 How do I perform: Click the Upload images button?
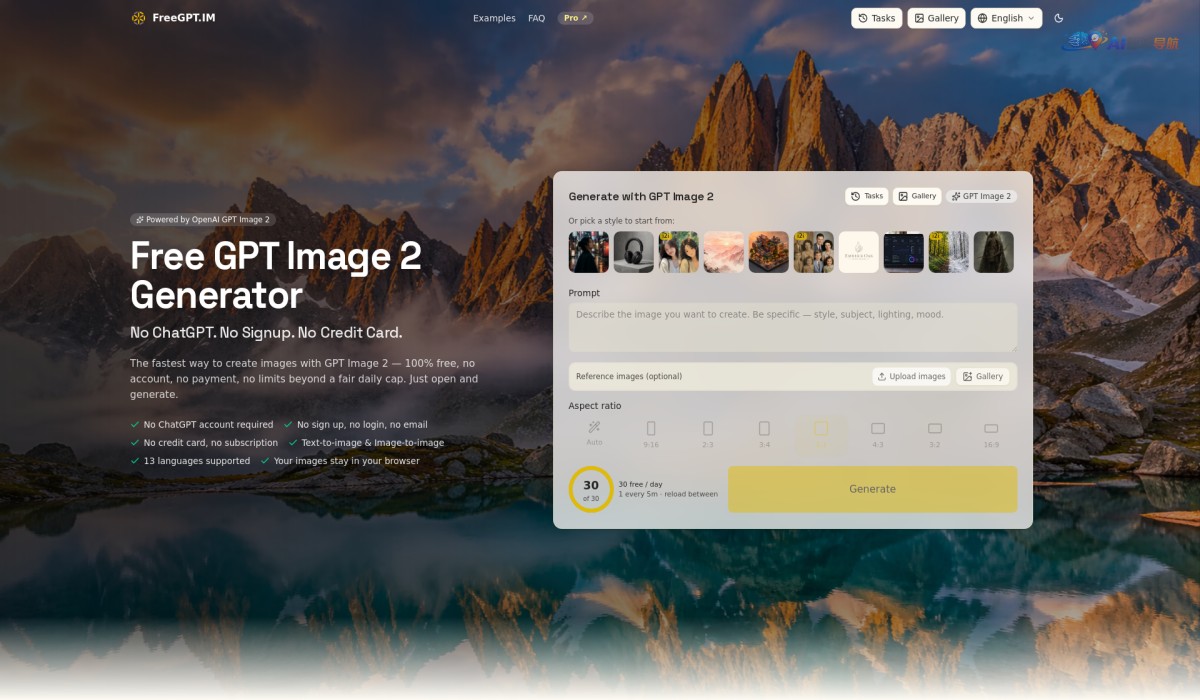click(911, 376)
